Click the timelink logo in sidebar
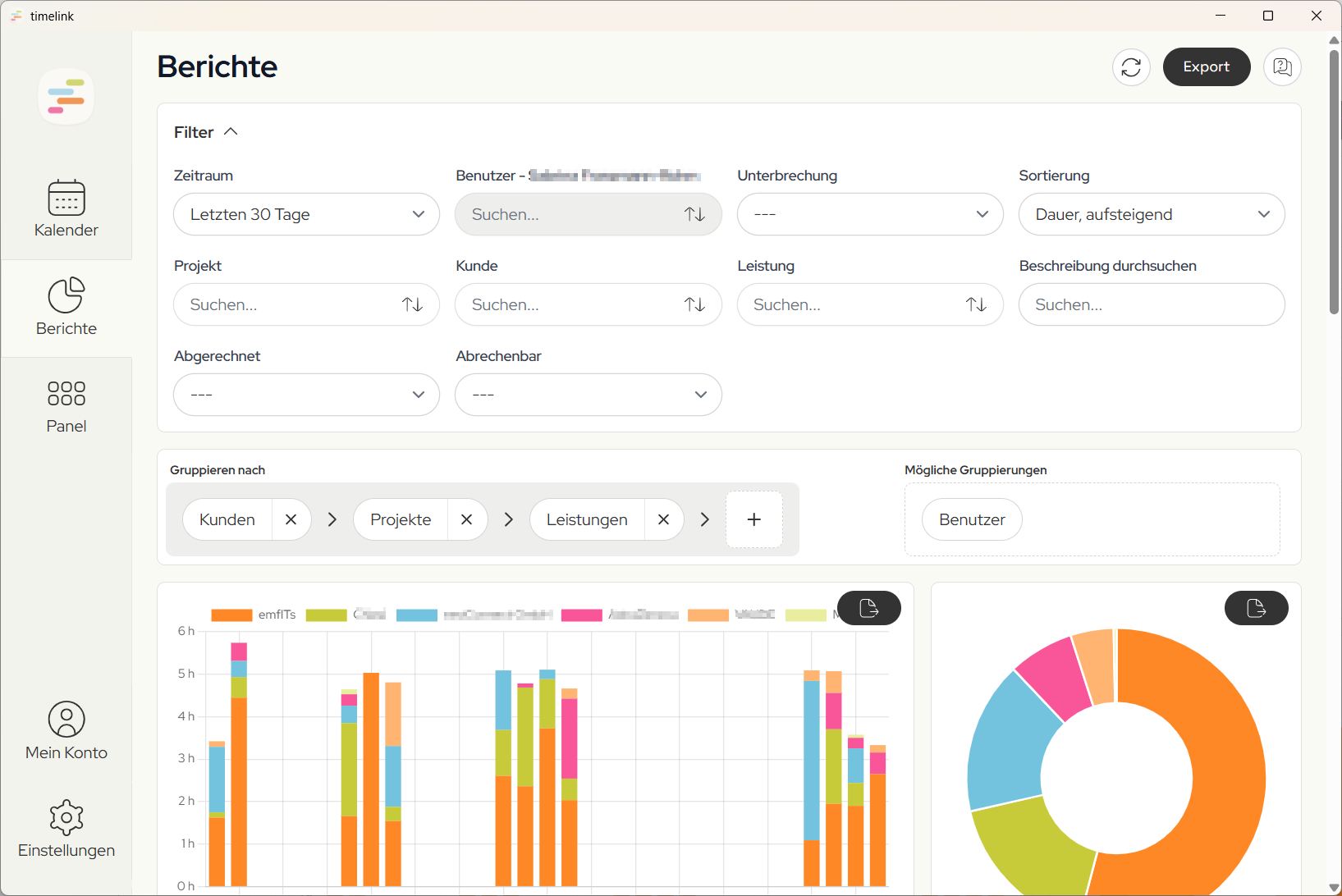This screenshot has width=1342, height=896. click(66, 97)
